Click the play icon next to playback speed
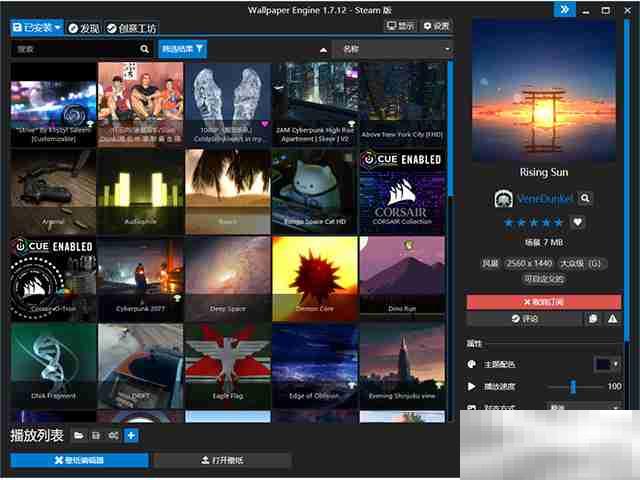The width and height of the screenshot is (640, 480). (x=471, y=387)
